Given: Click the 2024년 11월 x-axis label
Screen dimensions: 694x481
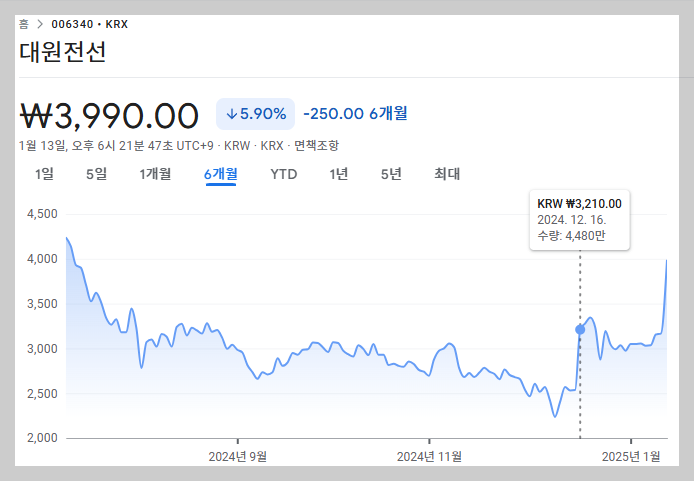Looking at the screenshot, I should [429, 457].
